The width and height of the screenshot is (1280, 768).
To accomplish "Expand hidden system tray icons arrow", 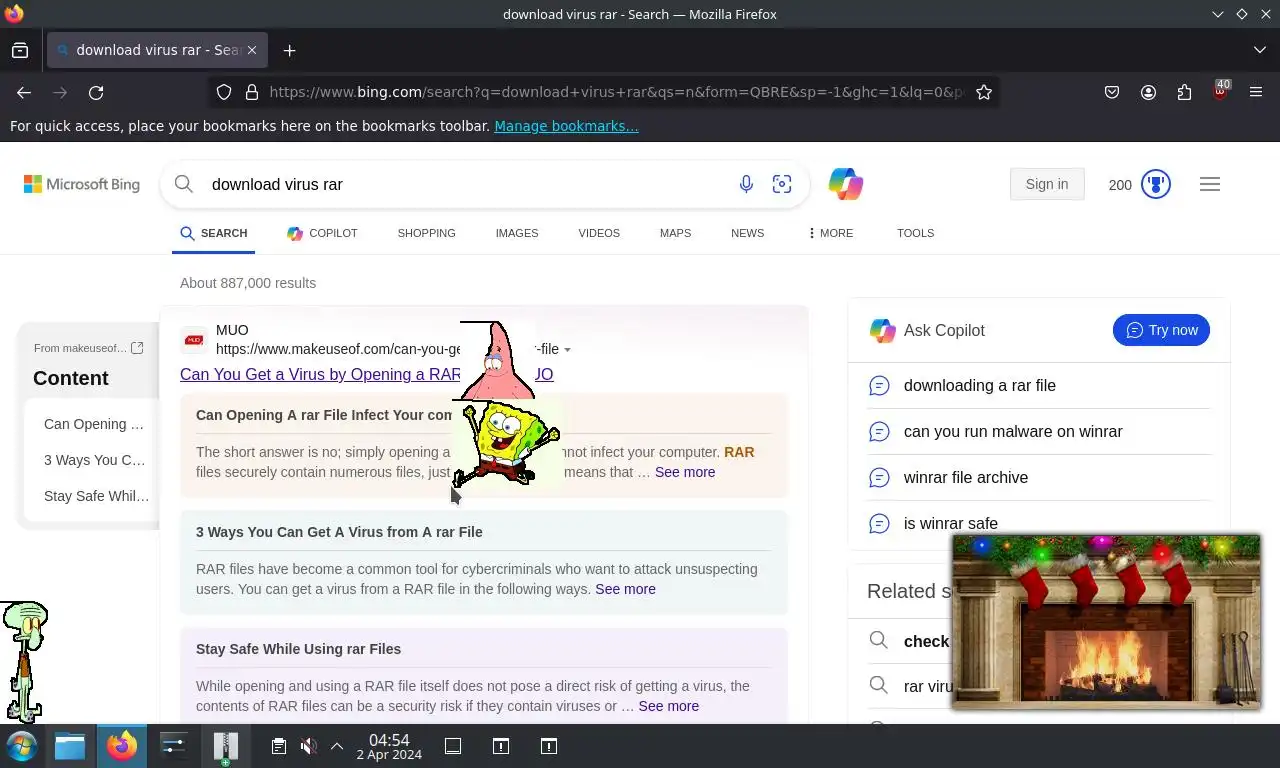I will coord(337,746).
